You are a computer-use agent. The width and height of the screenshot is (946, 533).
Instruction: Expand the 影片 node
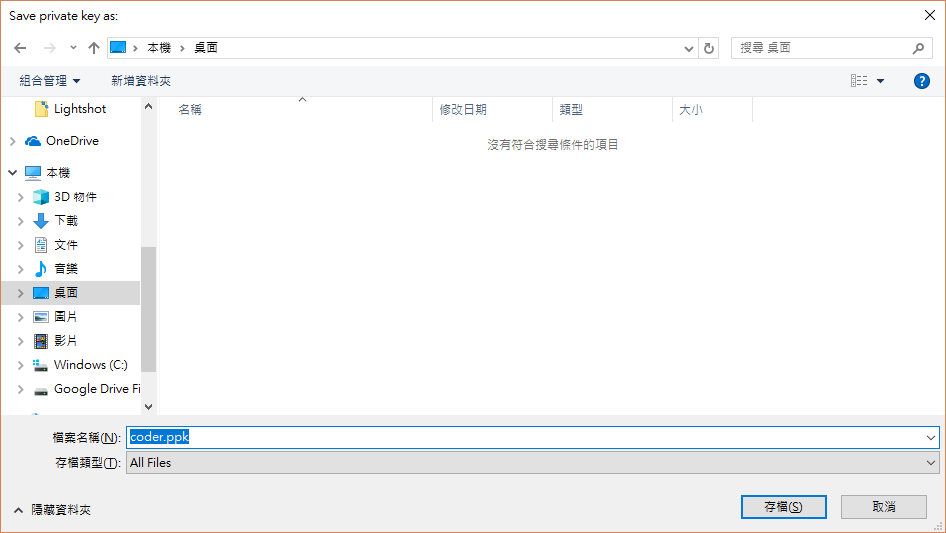click(21, 342)
